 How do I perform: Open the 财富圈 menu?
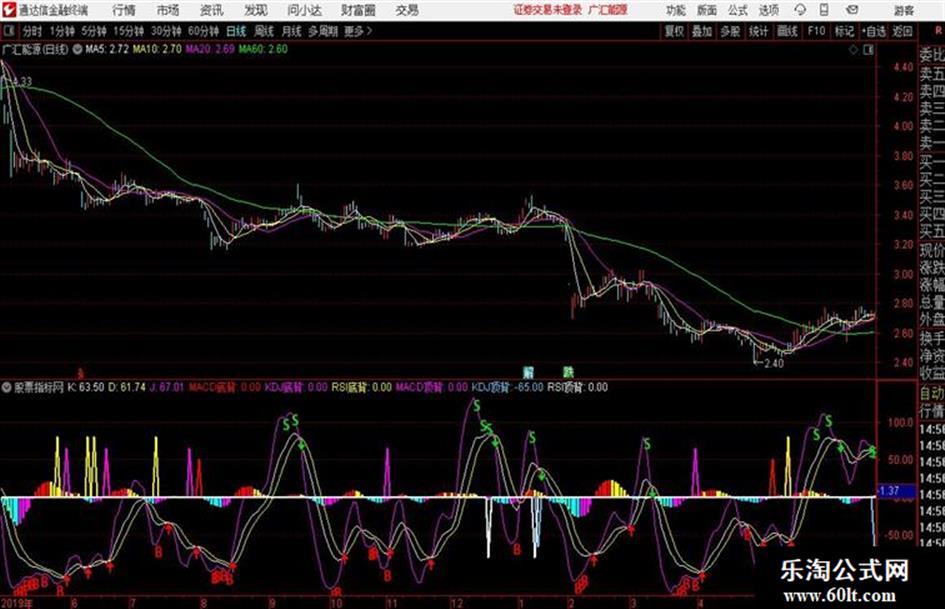358,10
